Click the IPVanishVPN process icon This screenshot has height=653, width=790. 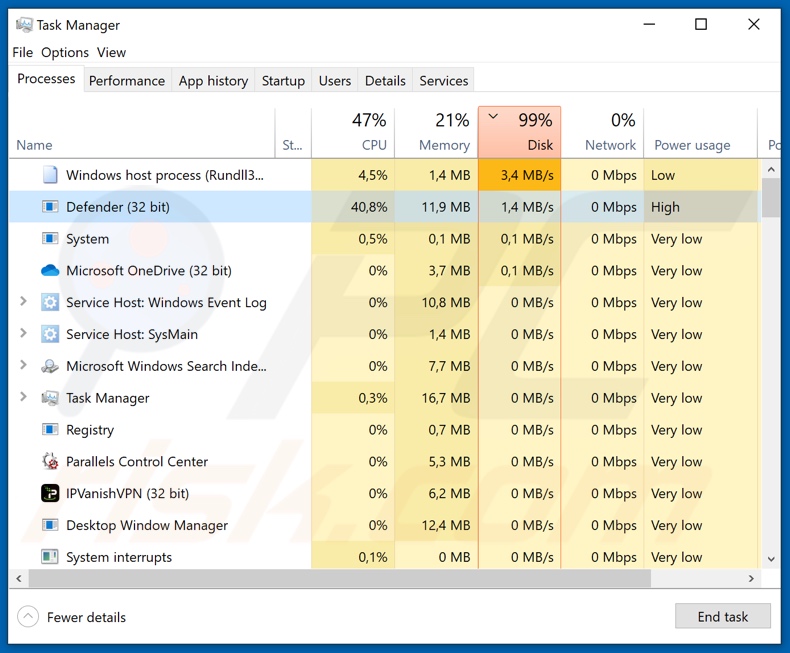coord(50,493)
